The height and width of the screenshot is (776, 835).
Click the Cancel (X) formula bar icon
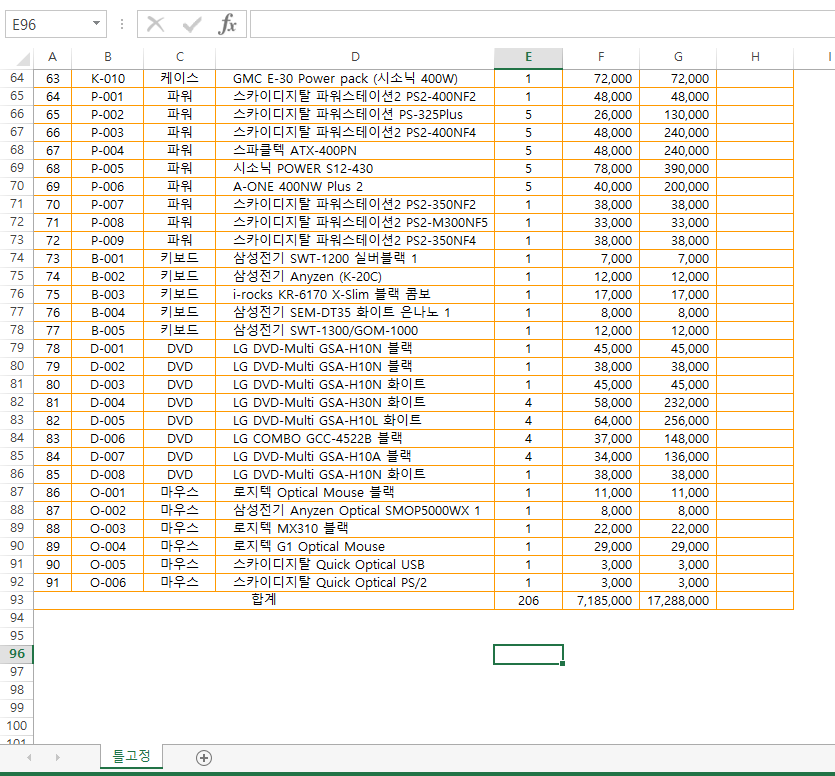click(x=155, y=24)
